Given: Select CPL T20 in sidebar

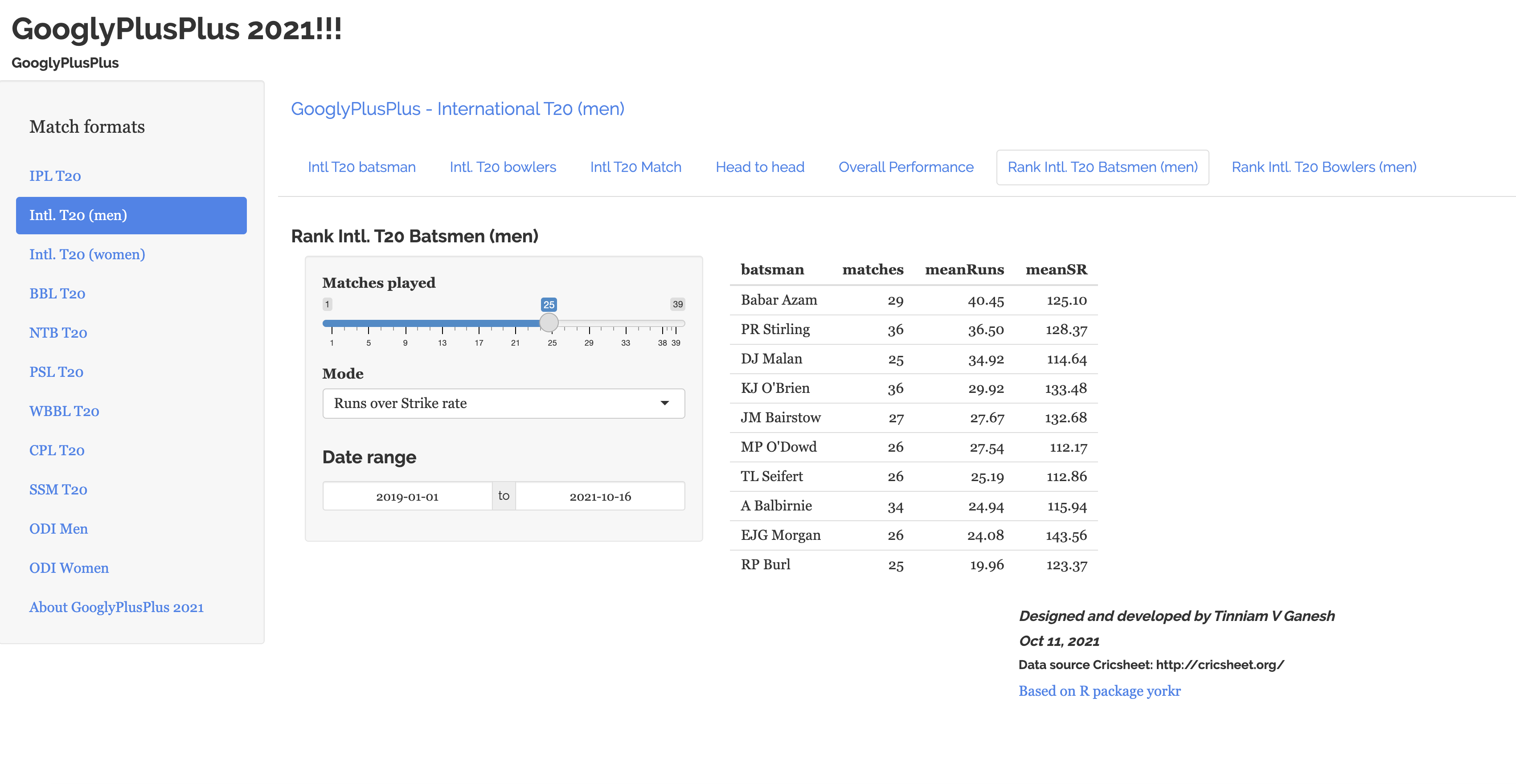Looking at the screenshot, I should click(57, 450).
